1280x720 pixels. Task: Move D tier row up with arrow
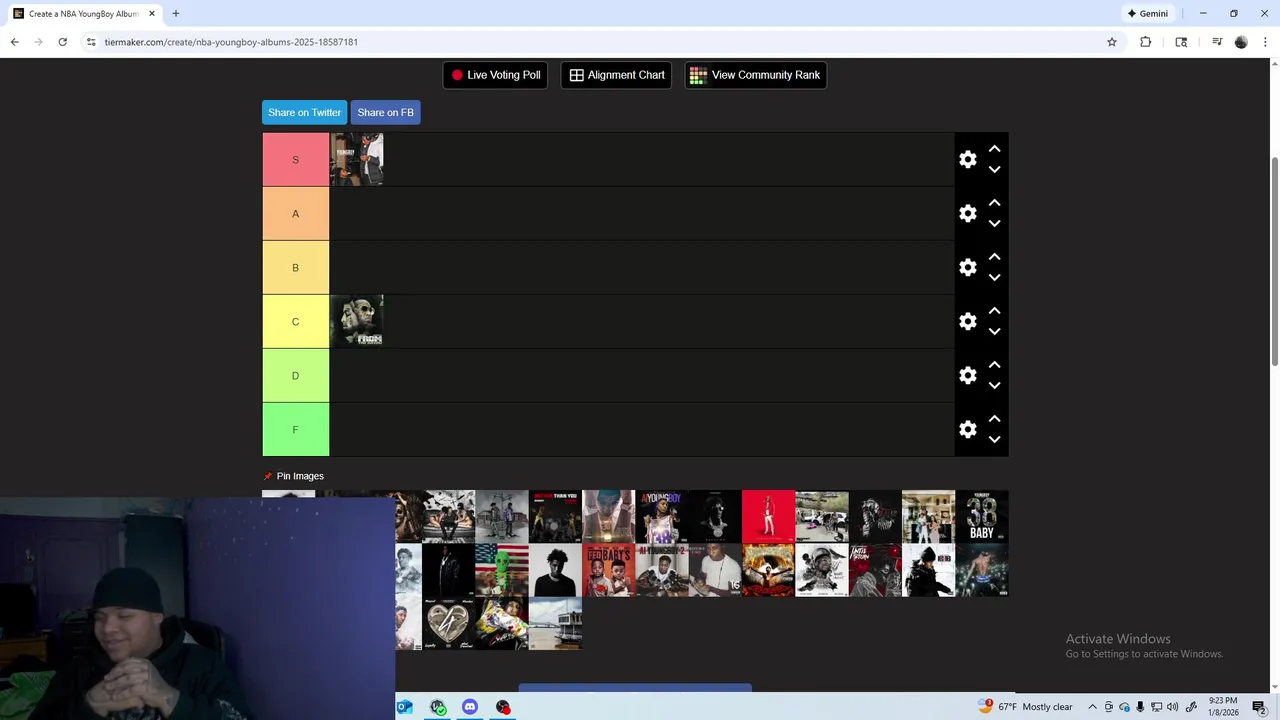tap(994, 364)
